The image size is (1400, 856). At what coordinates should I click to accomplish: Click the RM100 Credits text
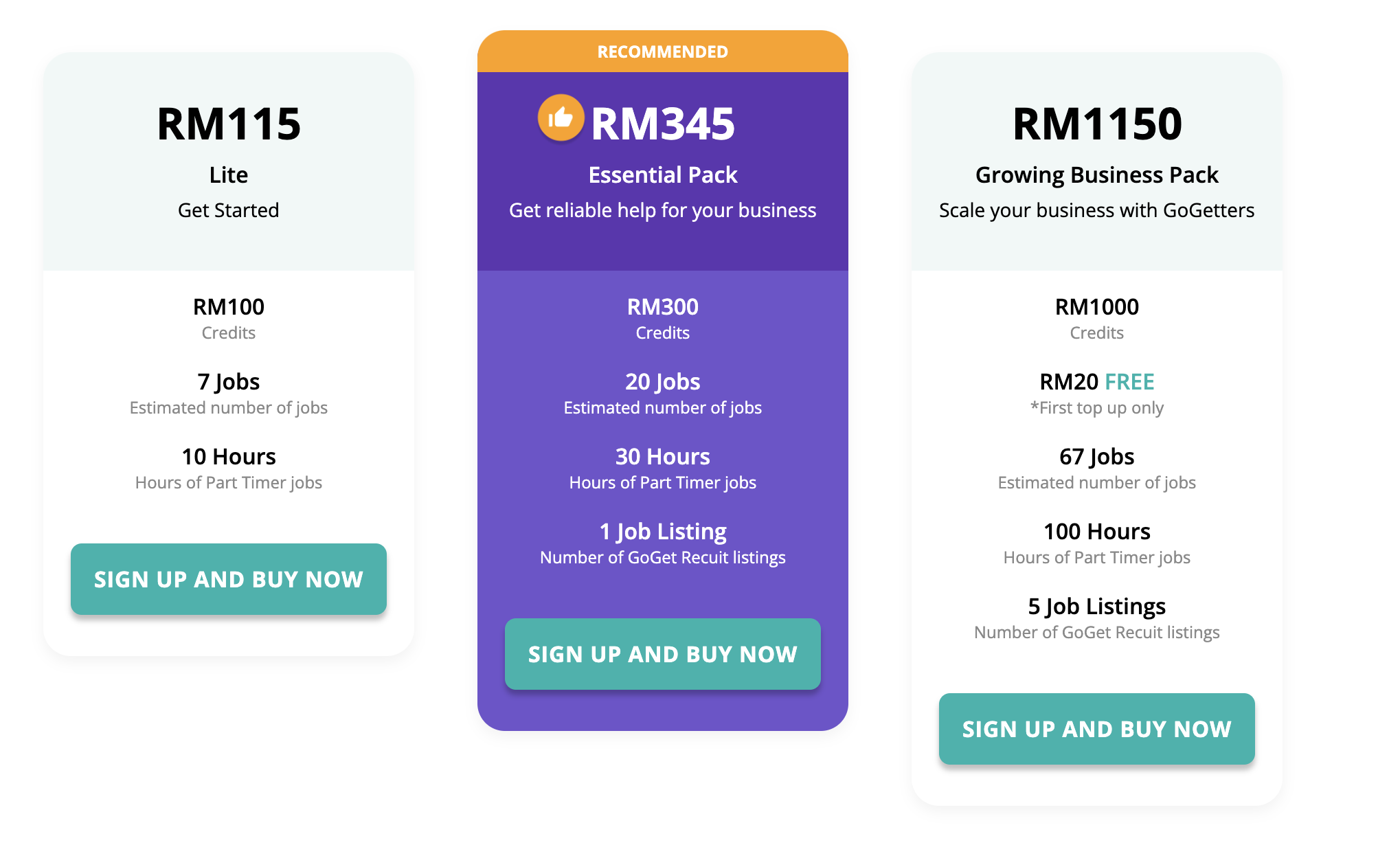click(x=229, y=318)
